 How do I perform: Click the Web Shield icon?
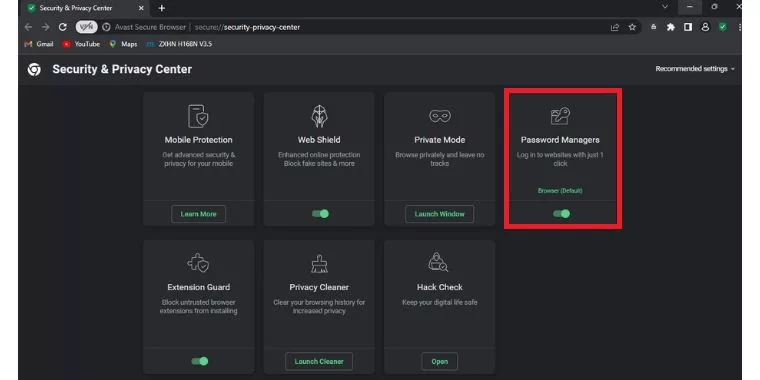pyautogui.click(x=319, y=116)
